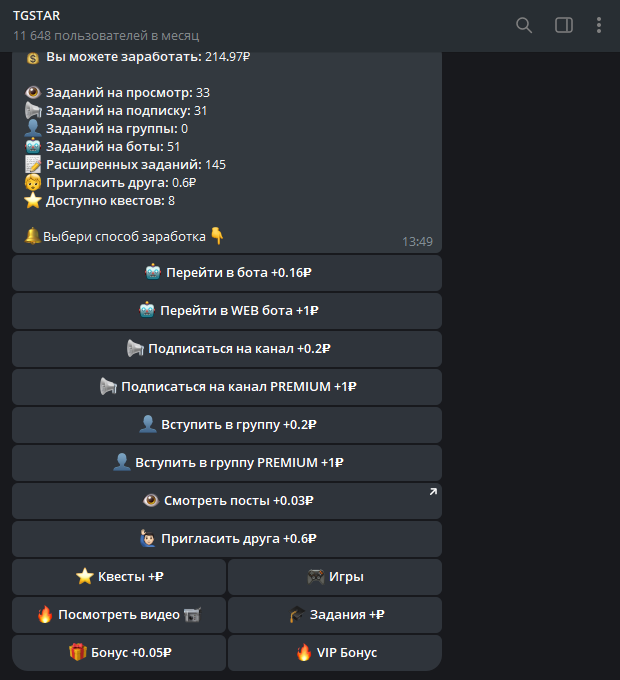Open the "Задания +₽" button
620x680 pixels.
[335, 615]
